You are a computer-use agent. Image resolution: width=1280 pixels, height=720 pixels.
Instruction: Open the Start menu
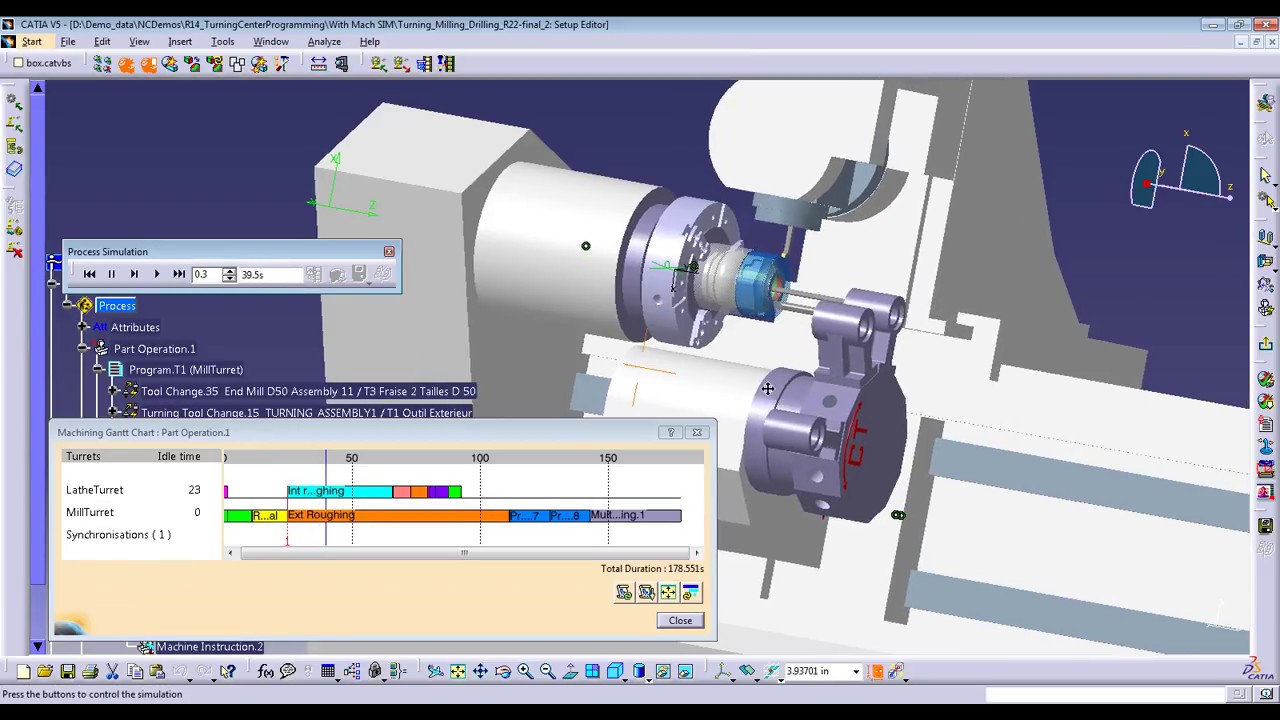coord(32,42)
